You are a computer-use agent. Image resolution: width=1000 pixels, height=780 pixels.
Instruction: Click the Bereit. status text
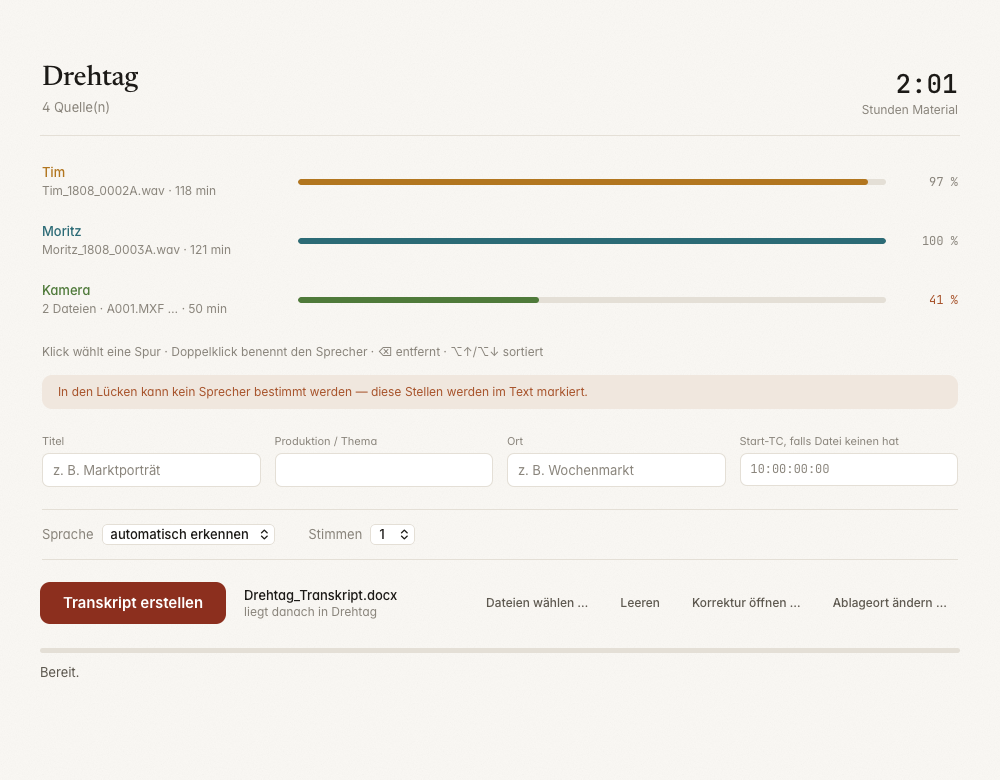tap(59, 672)
